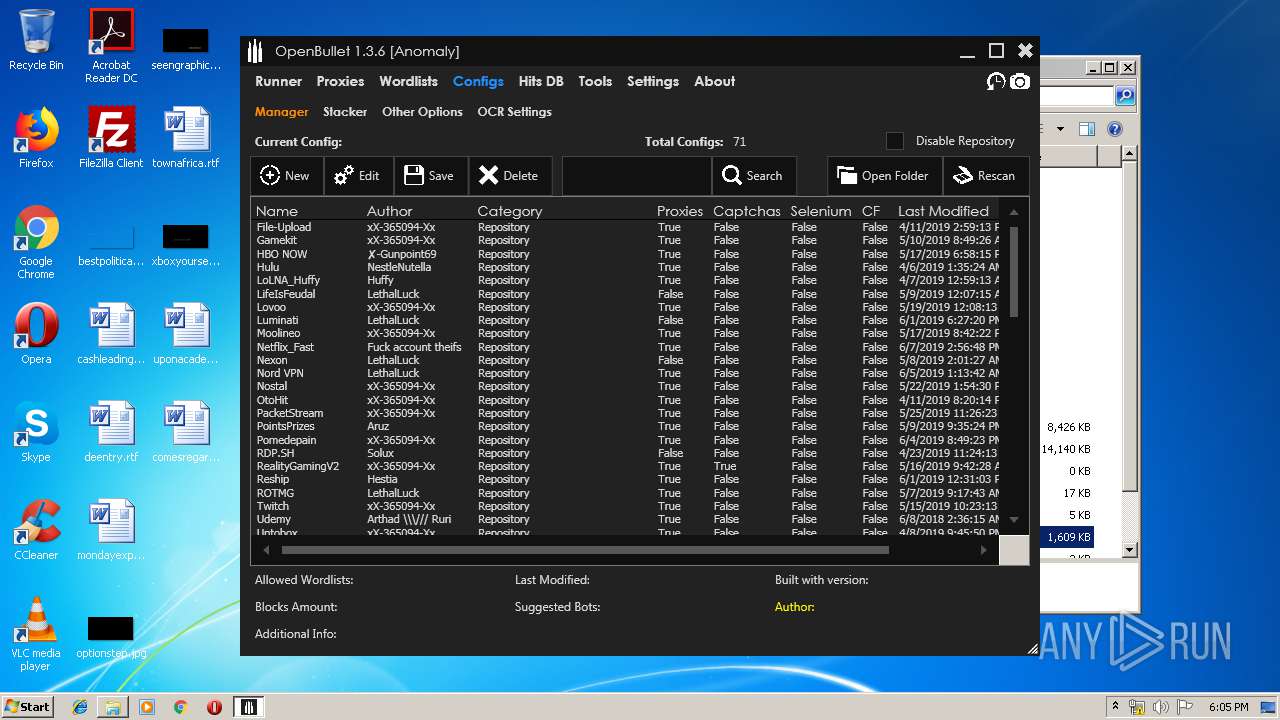Click scroll-down arrow of config list
1280x720 pixels.
click(1014, 519)
